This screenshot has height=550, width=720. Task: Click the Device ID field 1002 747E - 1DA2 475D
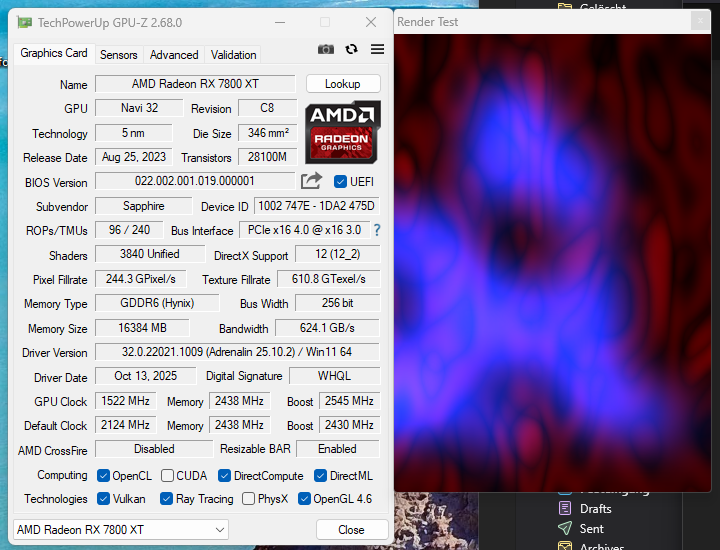click(316, 206)
